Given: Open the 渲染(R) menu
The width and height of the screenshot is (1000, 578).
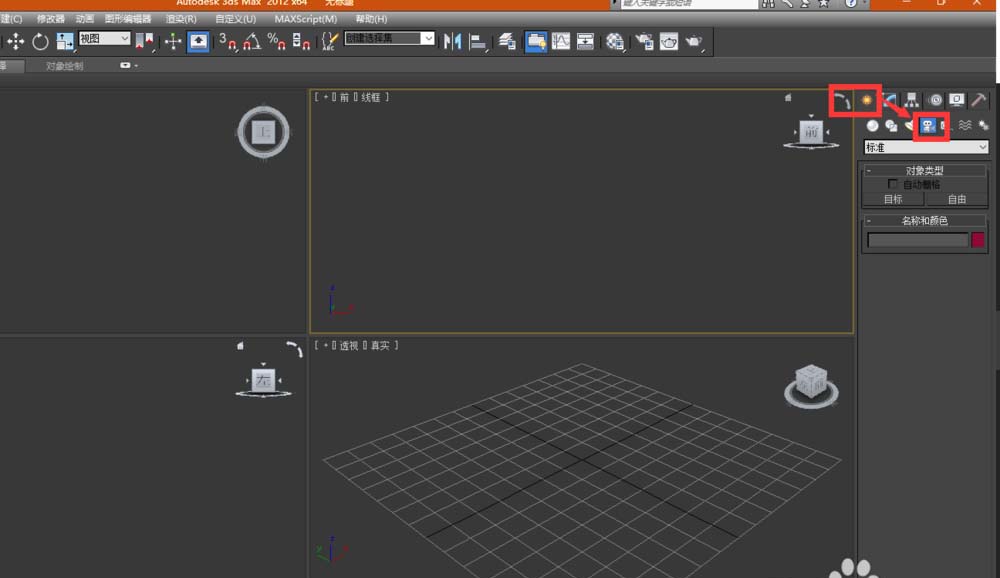Looking at the screenshot, I should pos(181,19).
